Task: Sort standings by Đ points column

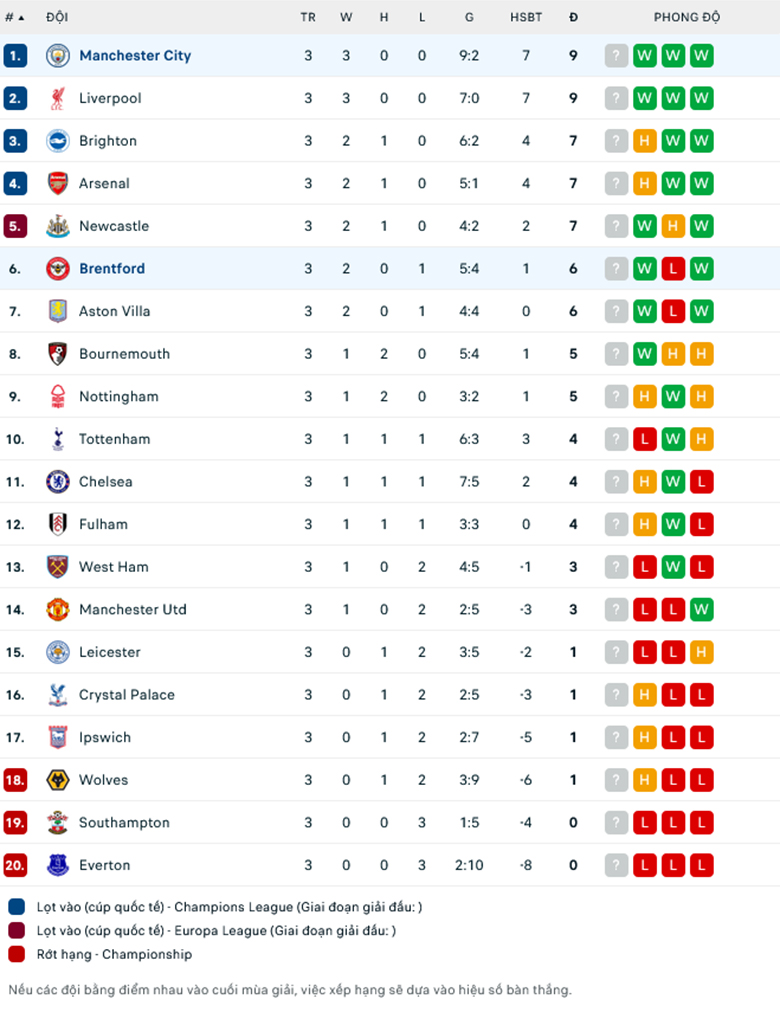Action: (573, 17)
